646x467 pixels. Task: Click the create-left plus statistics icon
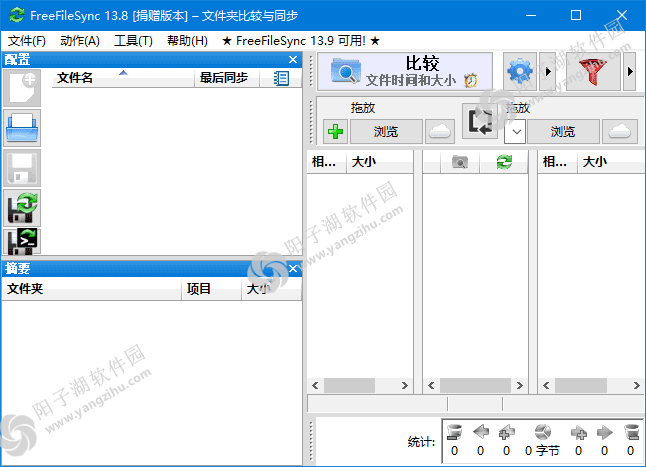click(506, 432)
